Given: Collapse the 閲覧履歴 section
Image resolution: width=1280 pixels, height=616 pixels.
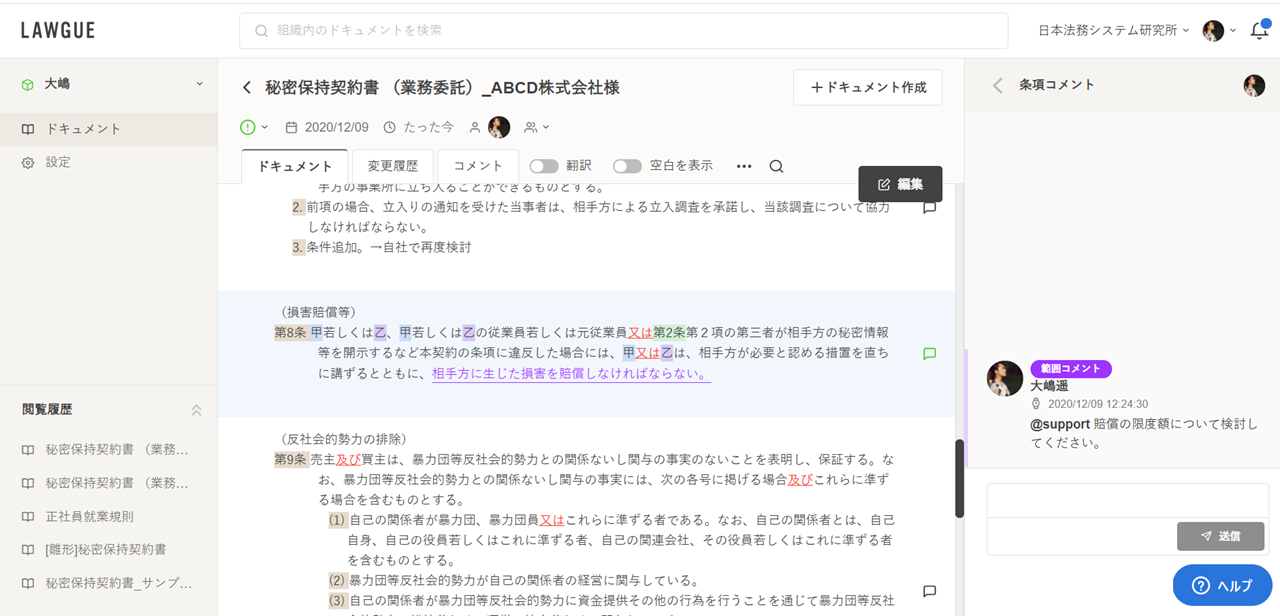Looking at the screenshot, I should tap(196, 410).
